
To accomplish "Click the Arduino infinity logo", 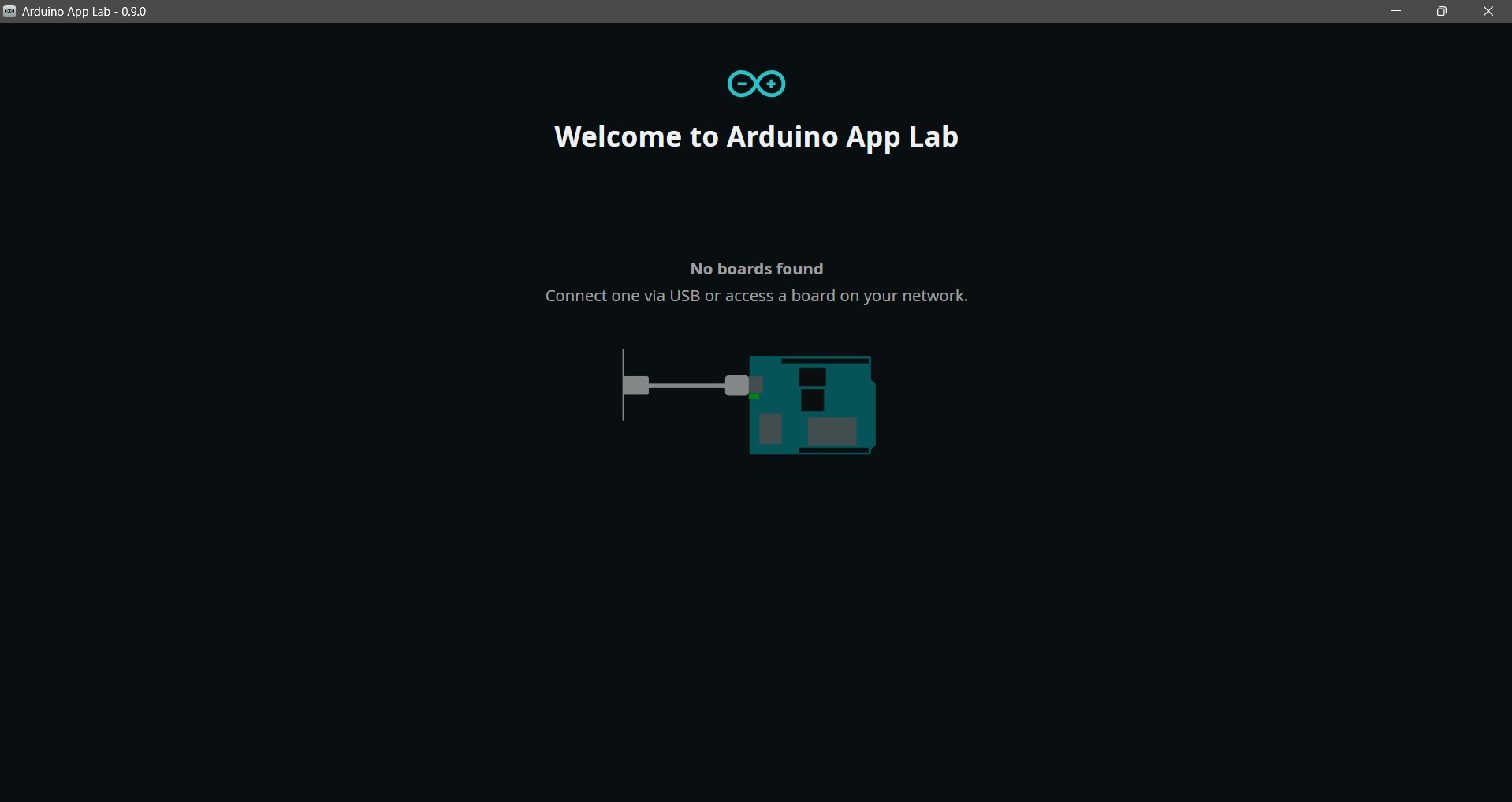I will click(x=756, y=84).
